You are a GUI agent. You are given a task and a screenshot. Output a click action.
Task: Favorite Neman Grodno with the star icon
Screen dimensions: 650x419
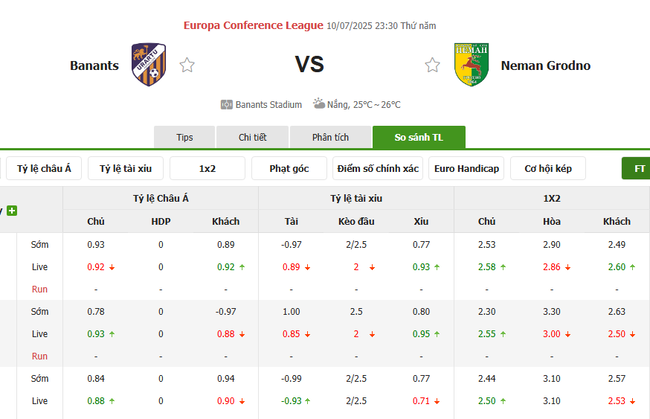[x=432, y=66]
